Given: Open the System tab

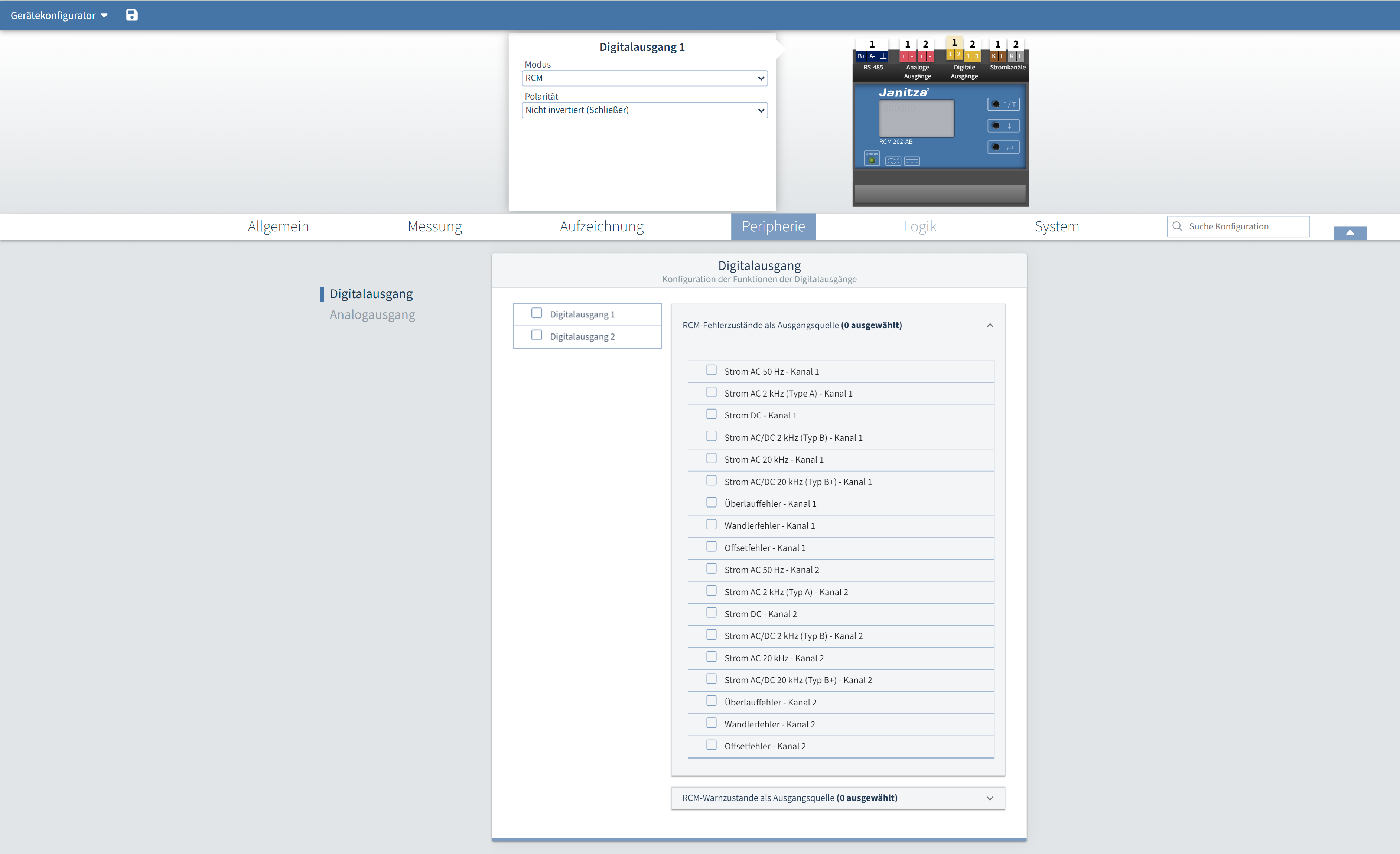Looking at the screenshot, I should pyautogui.click(x=1056, y=226).
